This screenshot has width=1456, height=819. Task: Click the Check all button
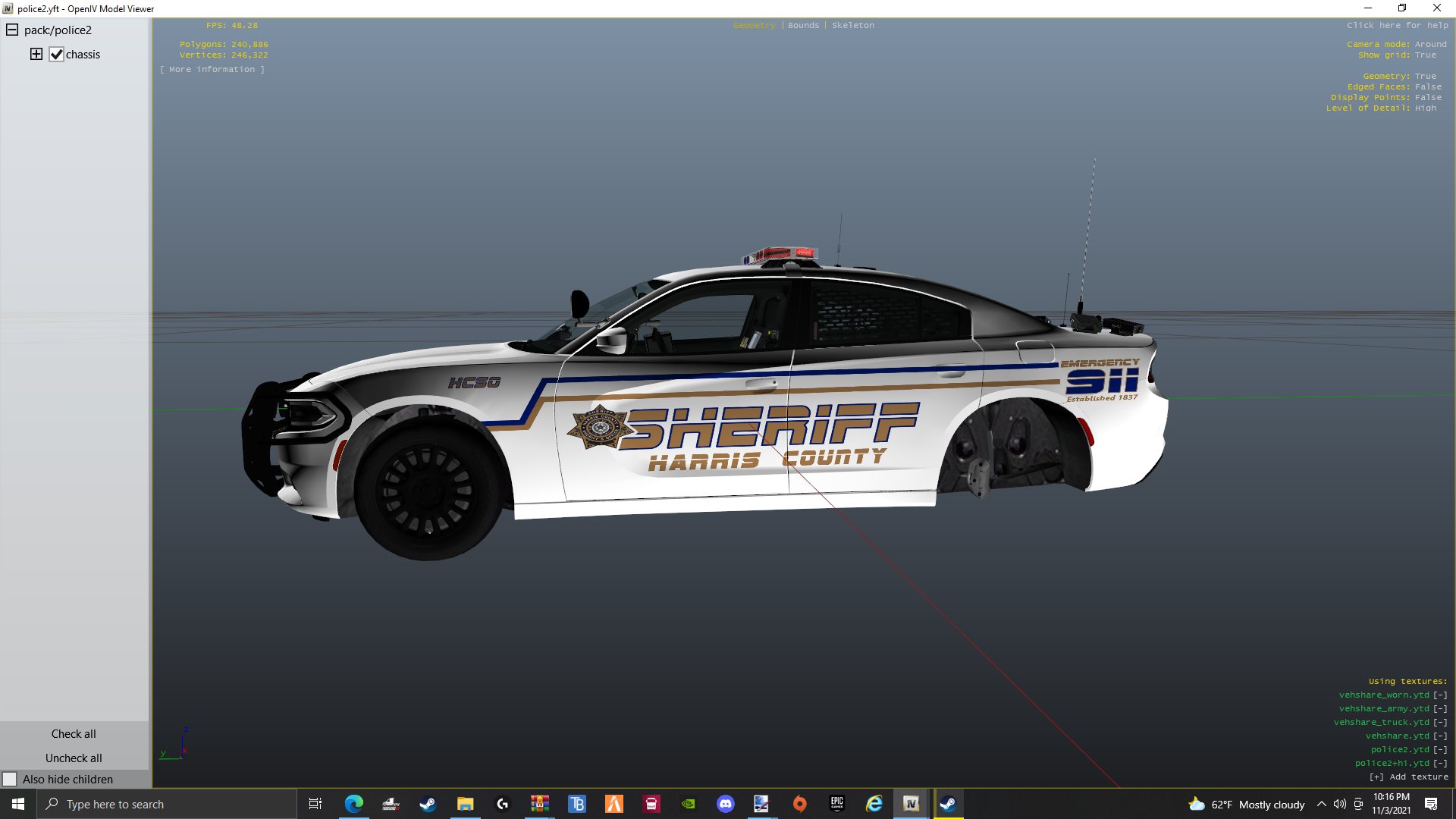pyautogui.click(x=74, y=734)
